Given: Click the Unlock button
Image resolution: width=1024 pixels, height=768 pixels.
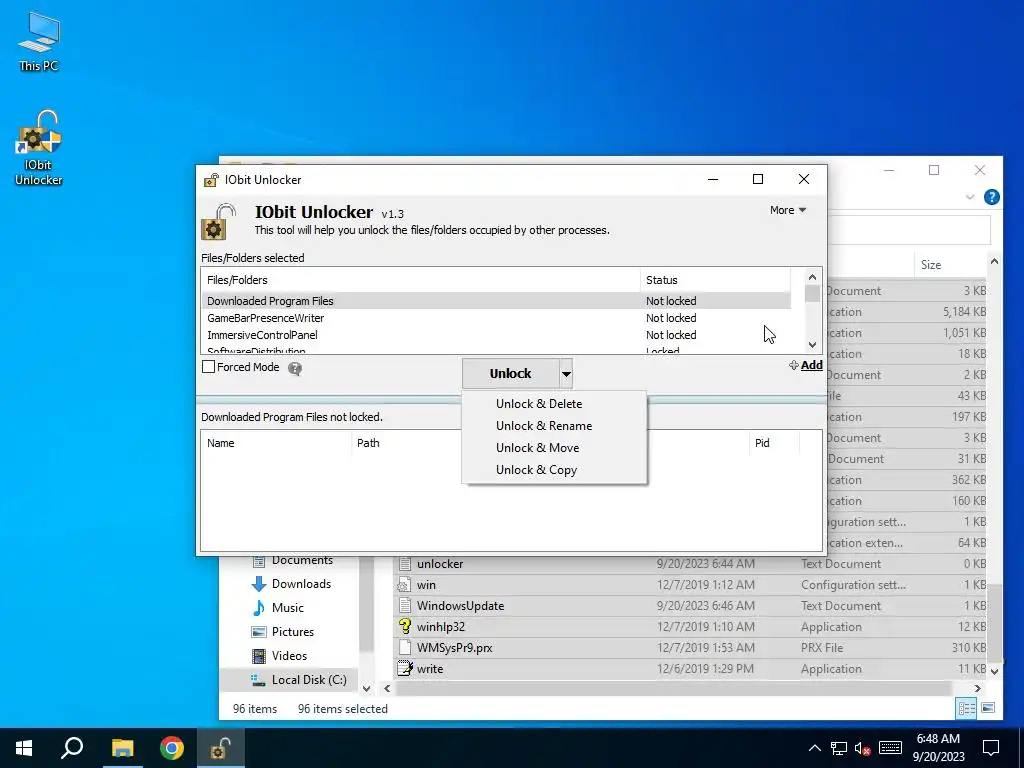Looking at the screenshot, I should pyautogui.click(x=511, y=374).
